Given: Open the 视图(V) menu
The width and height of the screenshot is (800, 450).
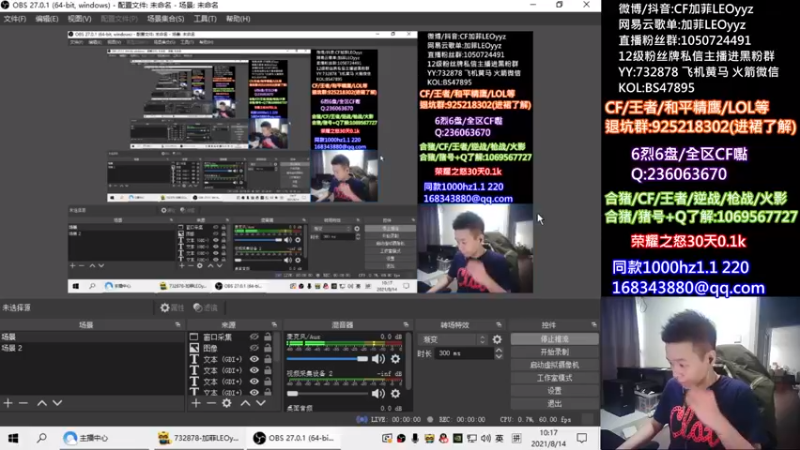Looking at the screenshot, I should [x=79, y=19].
